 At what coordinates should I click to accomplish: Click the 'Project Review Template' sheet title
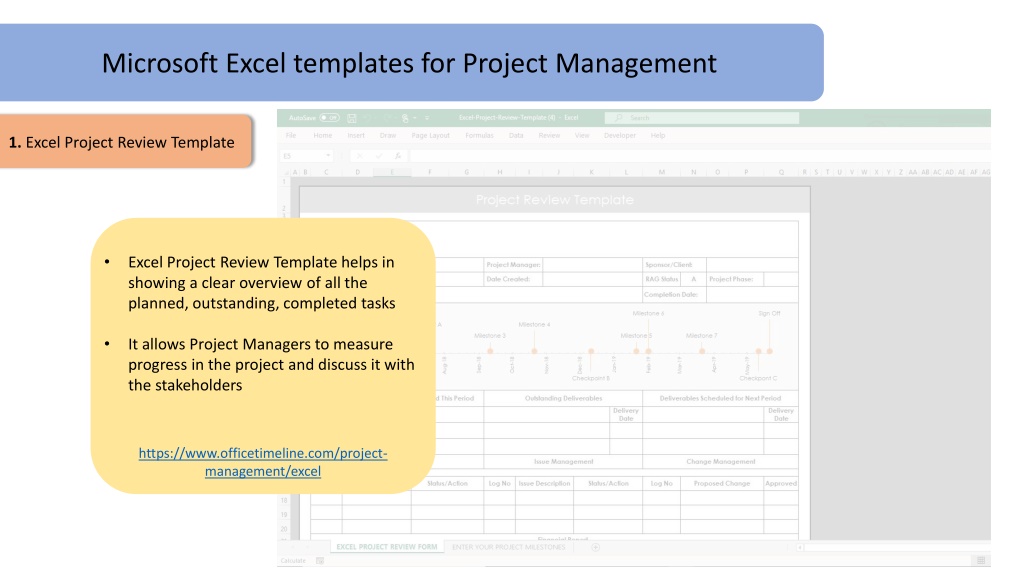click(x=554, y=200)
